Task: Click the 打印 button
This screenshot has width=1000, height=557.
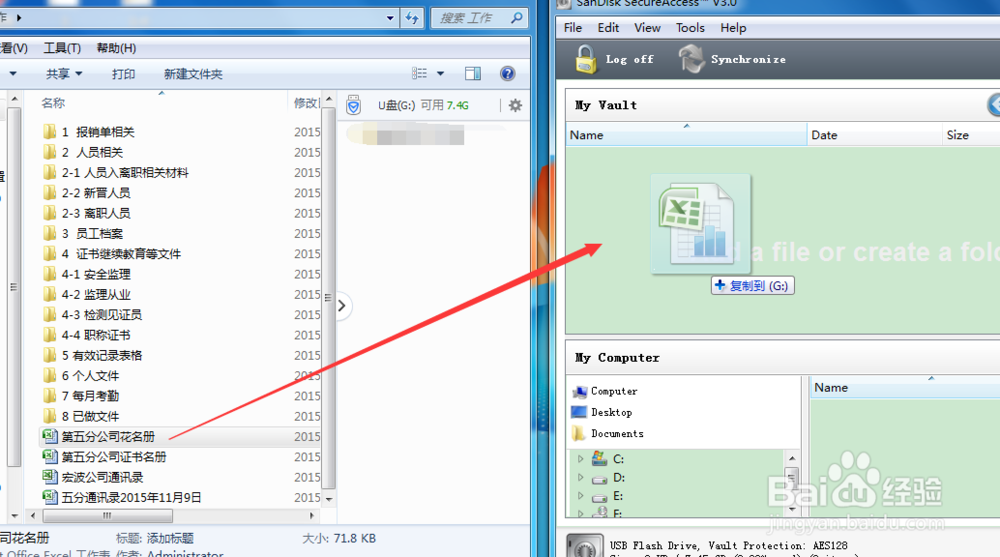Action: point(123,74)
